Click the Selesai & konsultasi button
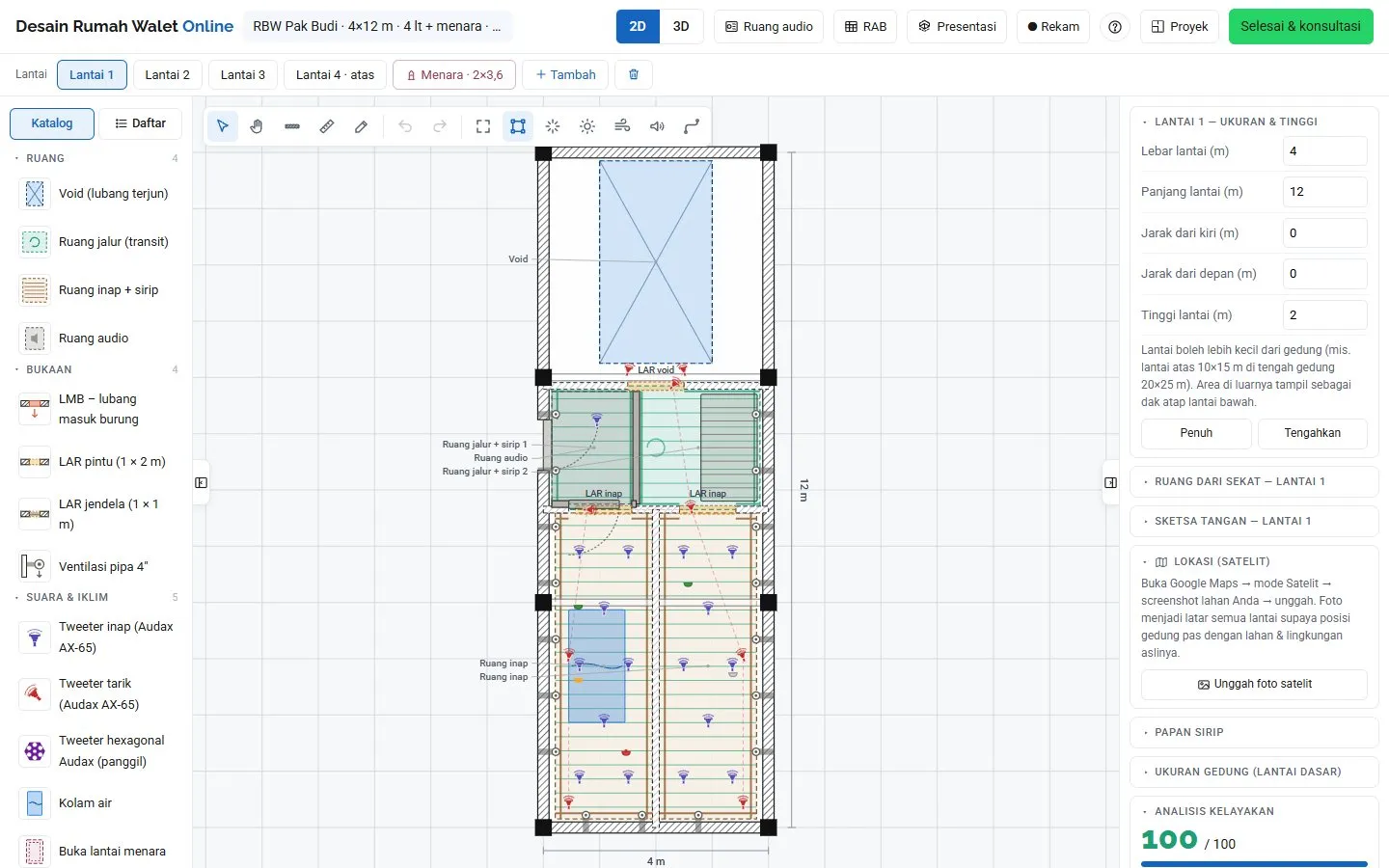This screenshot has height=868, width=1389. 1300,26
